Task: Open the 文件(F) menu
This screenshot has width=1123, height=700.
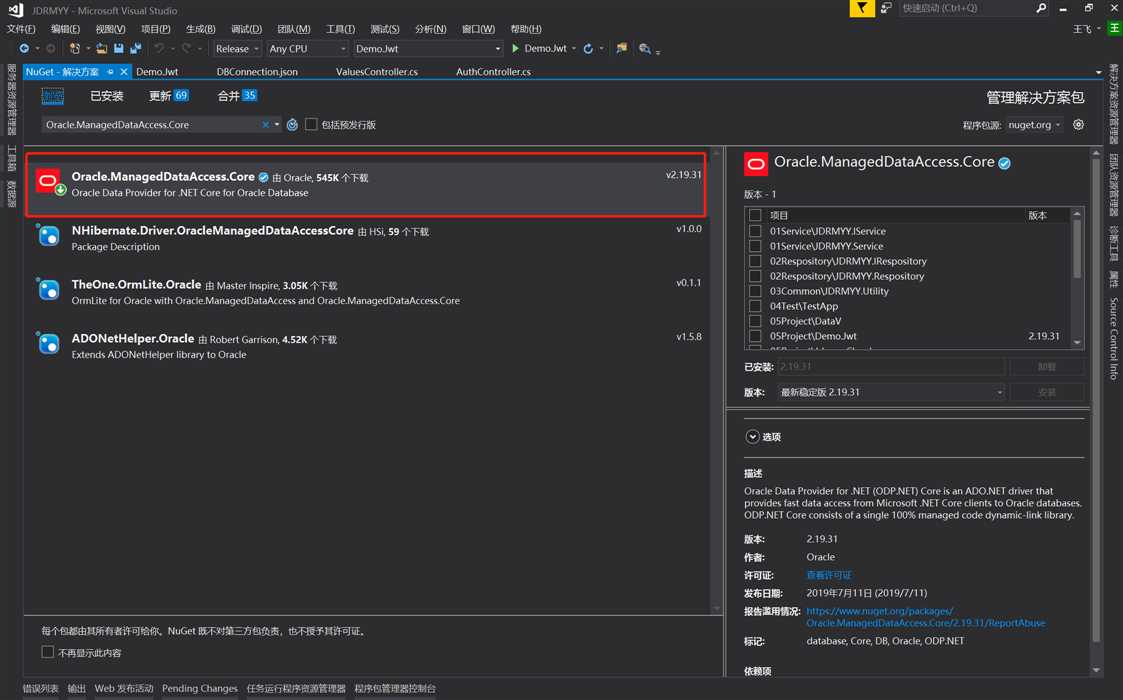Action: click(21, 29)
